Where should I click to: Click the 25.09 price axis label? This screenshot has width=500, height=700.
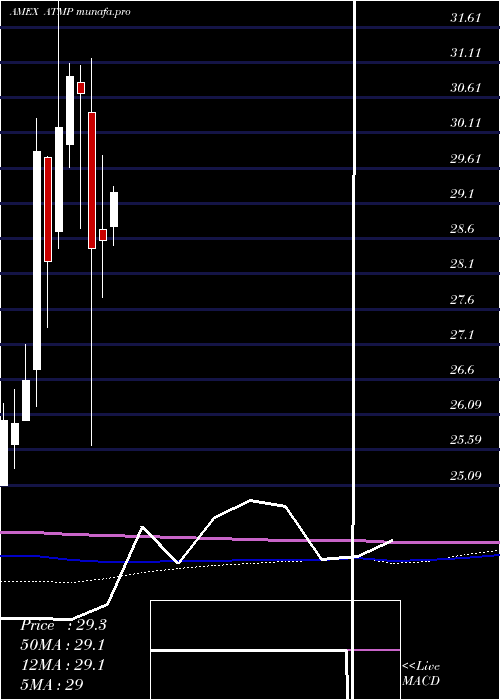click(x=466, y=475)
